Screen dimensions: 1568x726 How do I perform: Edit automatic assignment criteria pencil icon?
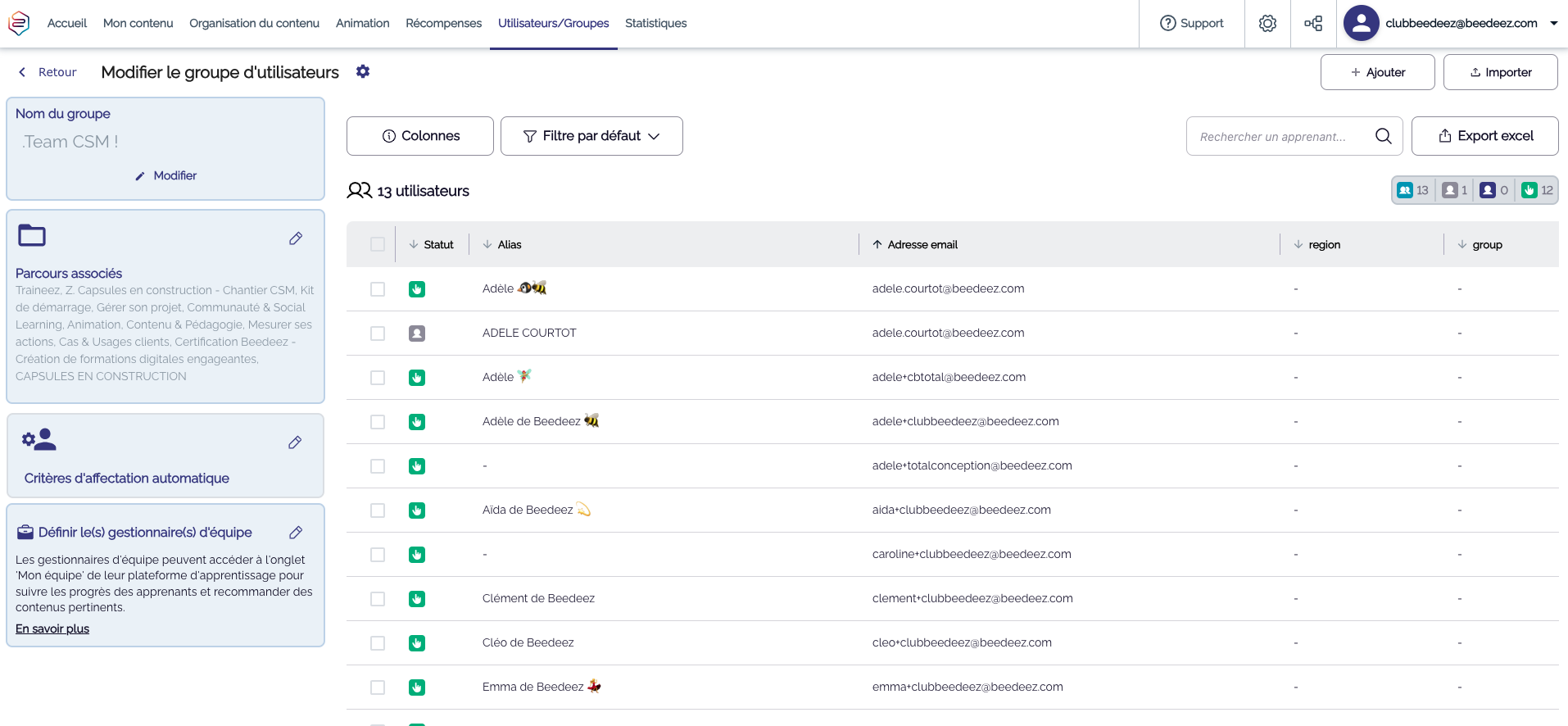tap(295, 442)
